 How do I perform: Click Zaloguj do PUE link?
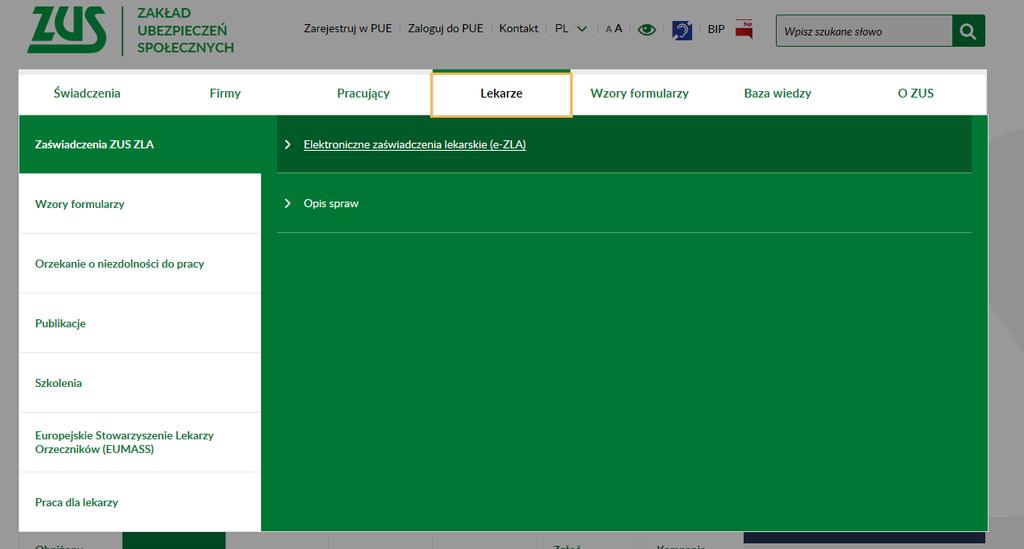(x=445, y=29)
